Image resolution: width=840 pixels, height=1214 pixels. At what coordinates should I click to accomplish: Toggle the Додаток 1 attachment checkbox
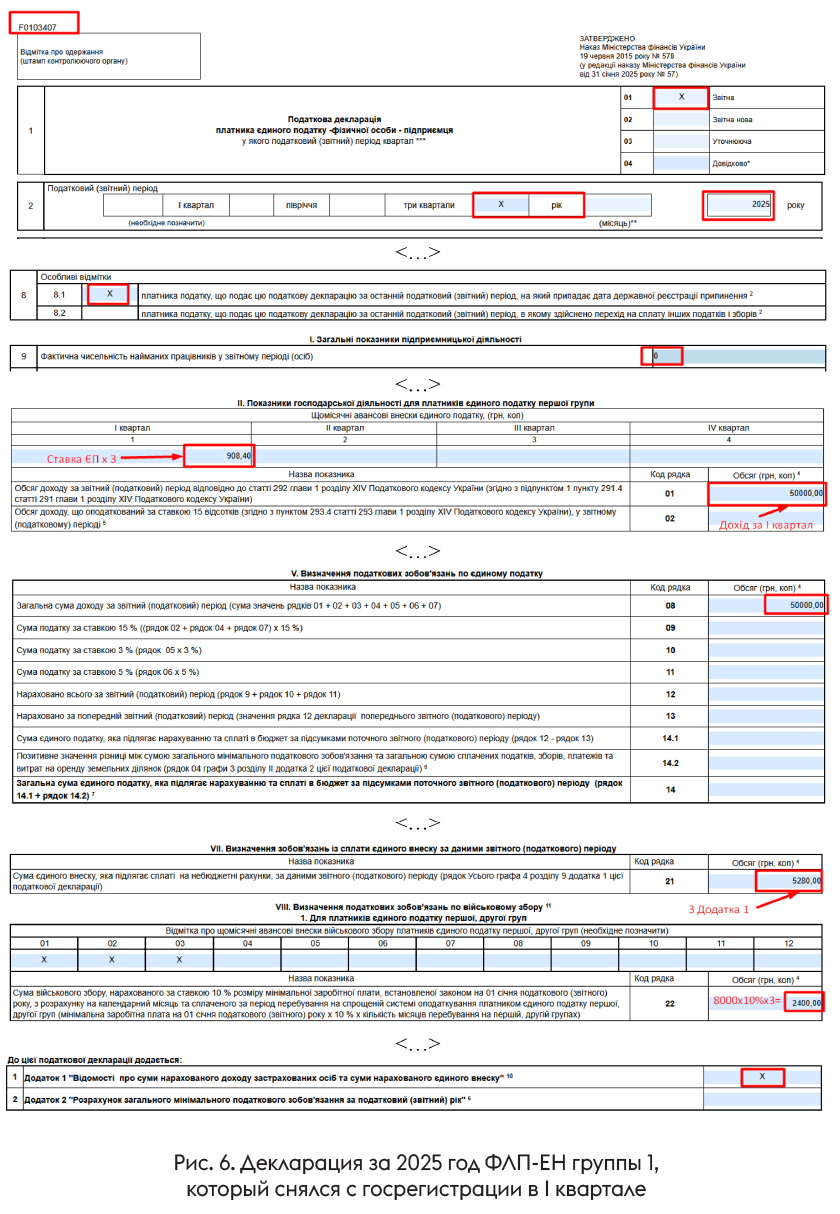pos(763,1077)
